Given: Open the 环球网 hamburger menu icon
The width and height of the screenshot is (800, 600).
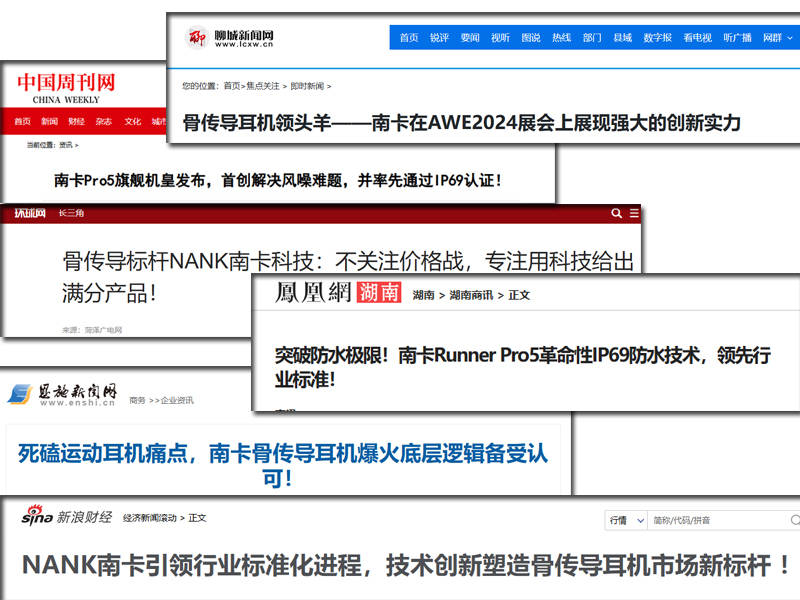Looking at the screenshot, I should click(x=633, y=213).
